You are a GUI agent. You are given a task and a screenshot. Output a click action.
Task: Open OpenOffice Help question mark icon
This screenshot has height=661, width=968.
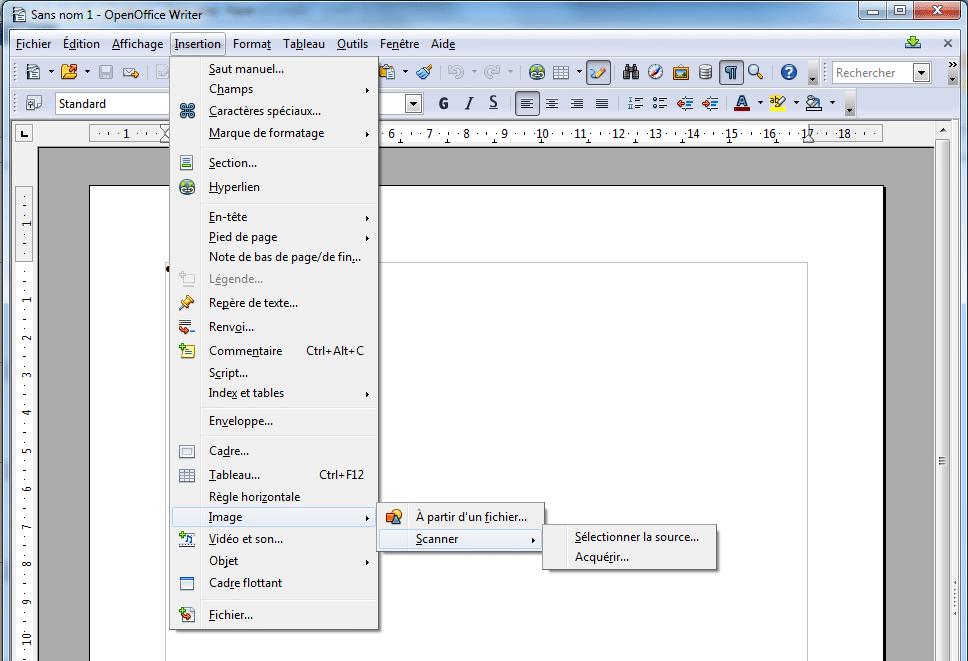pyautogui.click(x=789, y=72)
